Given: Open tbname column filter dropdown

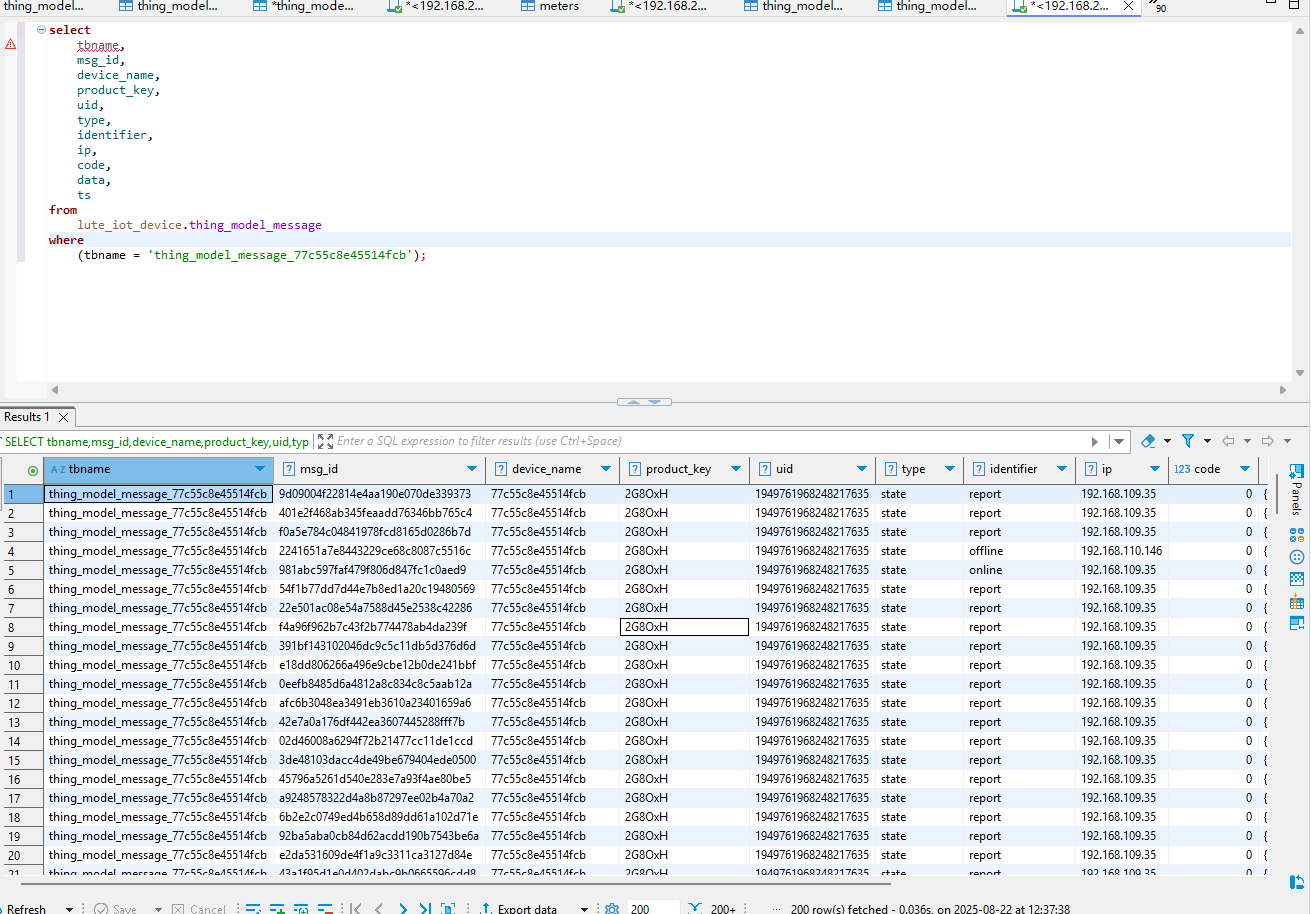Looking at the screenshot, I should [261, 469].
